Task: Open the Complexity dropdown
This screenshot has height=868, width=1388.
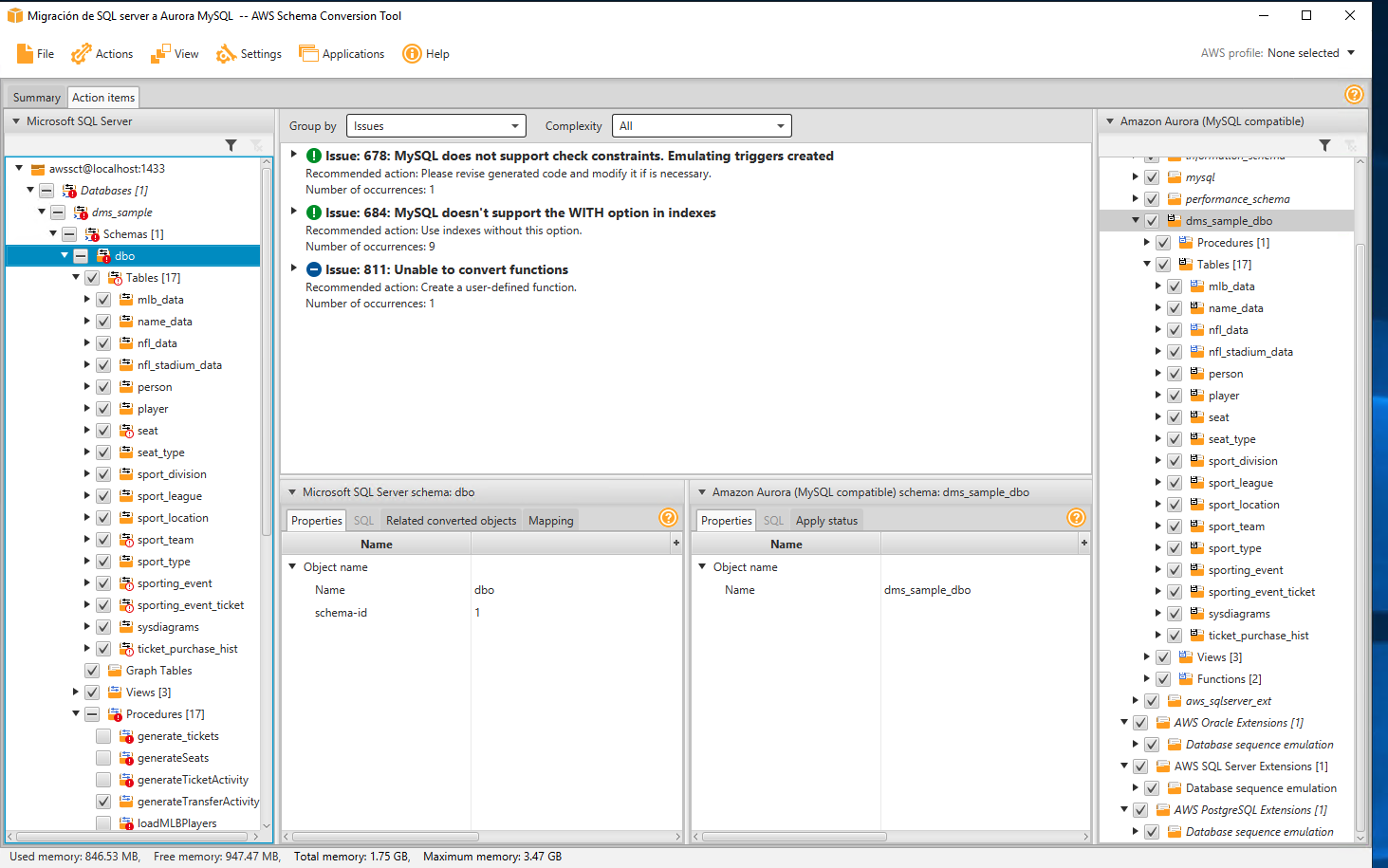Action: click(x=701, y=126)
